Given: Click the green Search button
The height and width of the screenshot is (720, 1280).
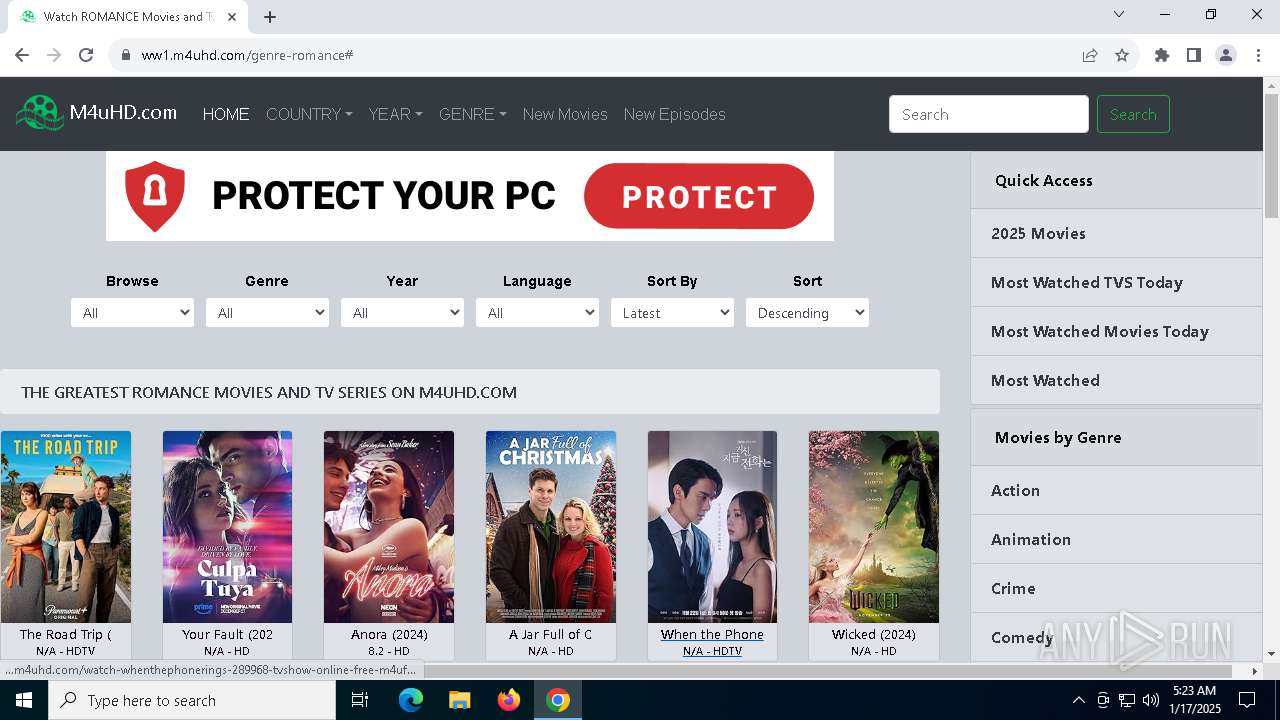Looking at the screenshot, I should click(1133, 114).
